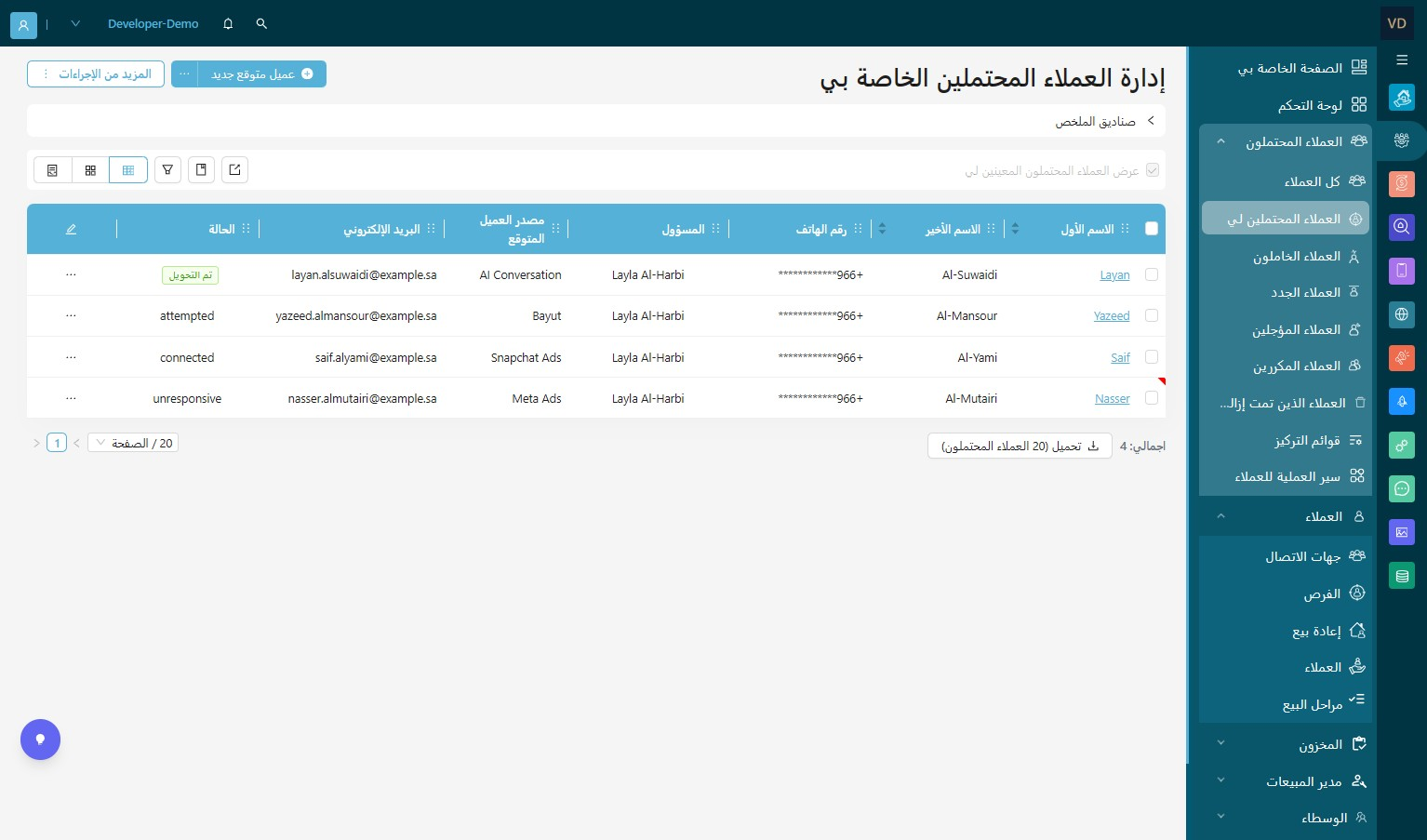Open the page size '20 / الصفحة' dropdown

tap(133, 444)
